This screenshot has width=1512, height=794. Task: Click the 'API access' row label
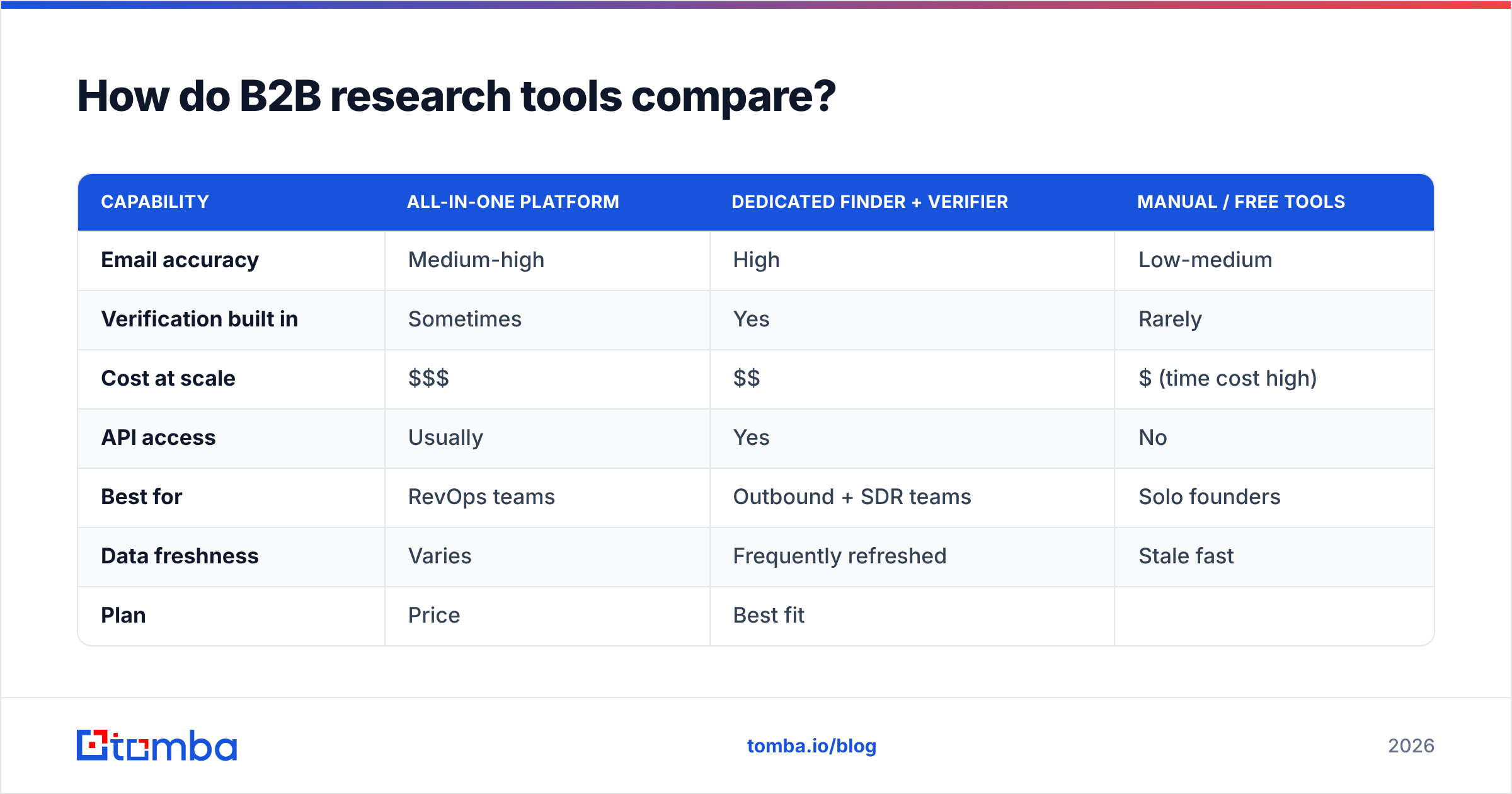click(158, 437)
